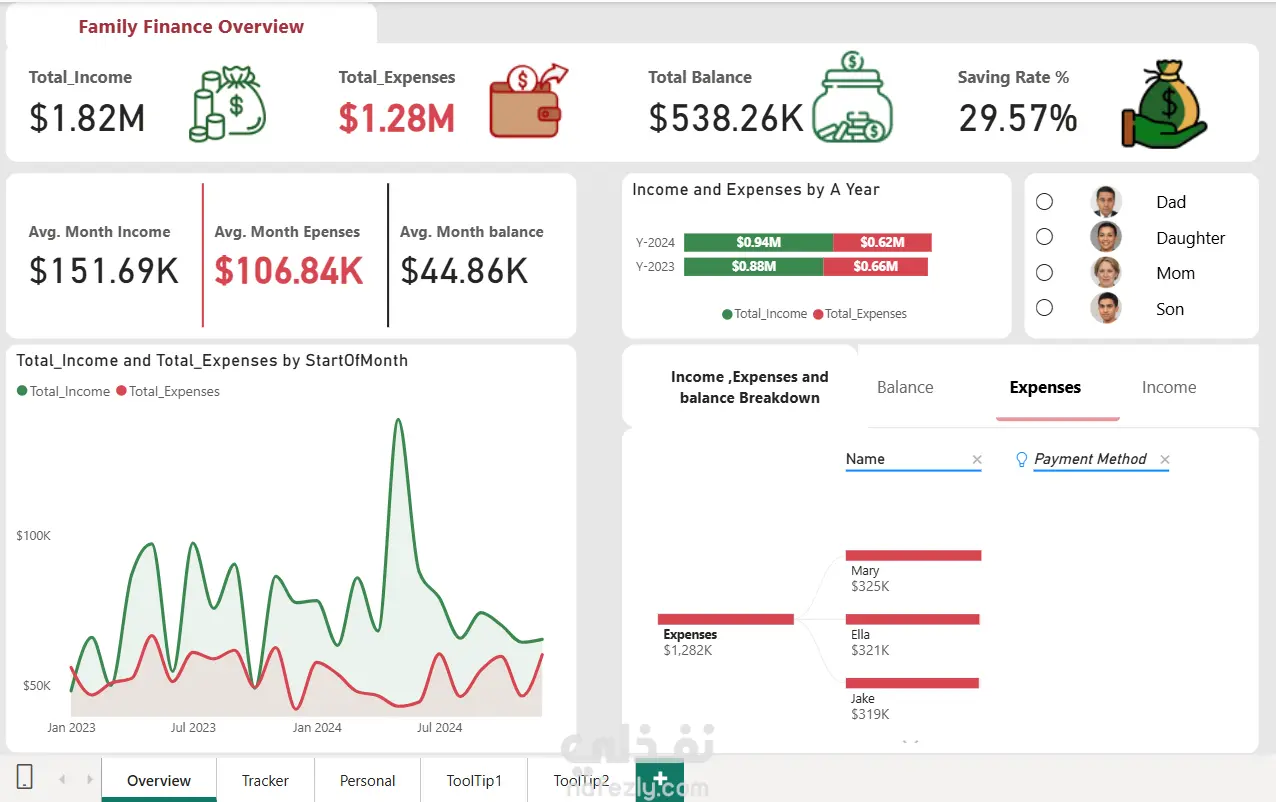This screenshot has height=802, width=1276.
Task: Click the lightbulb icon beside Payment Method
Action: pyautogui.click(x=1021, y=460)
